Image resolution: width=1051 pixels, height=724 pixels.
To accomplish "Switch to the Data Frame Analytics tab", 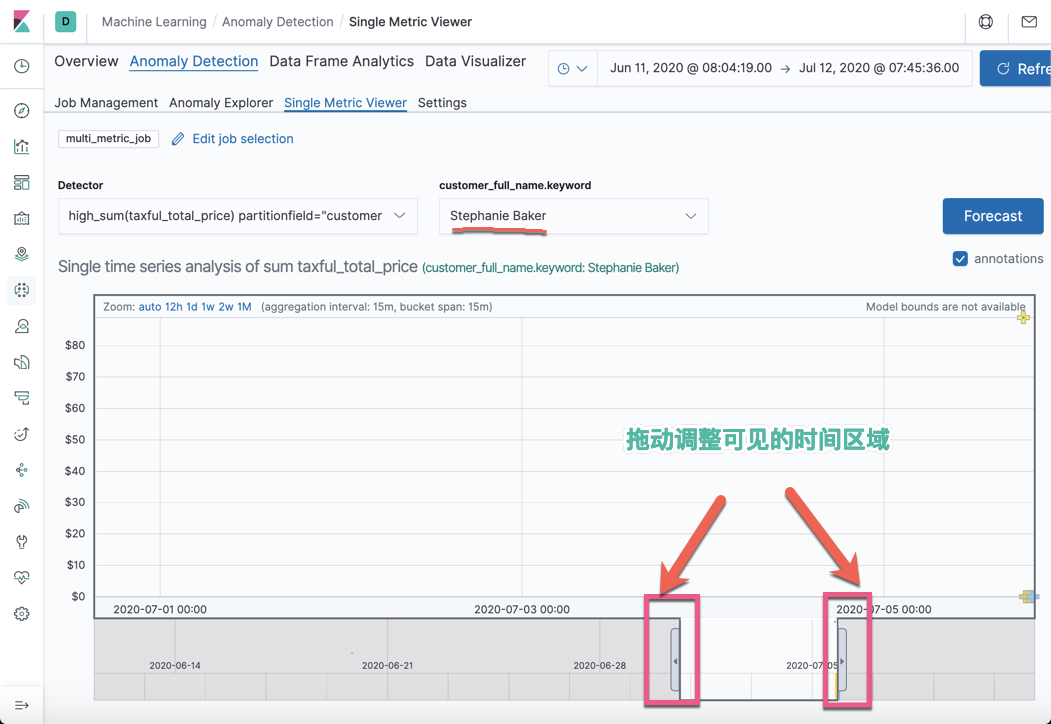I will (341, 61).
